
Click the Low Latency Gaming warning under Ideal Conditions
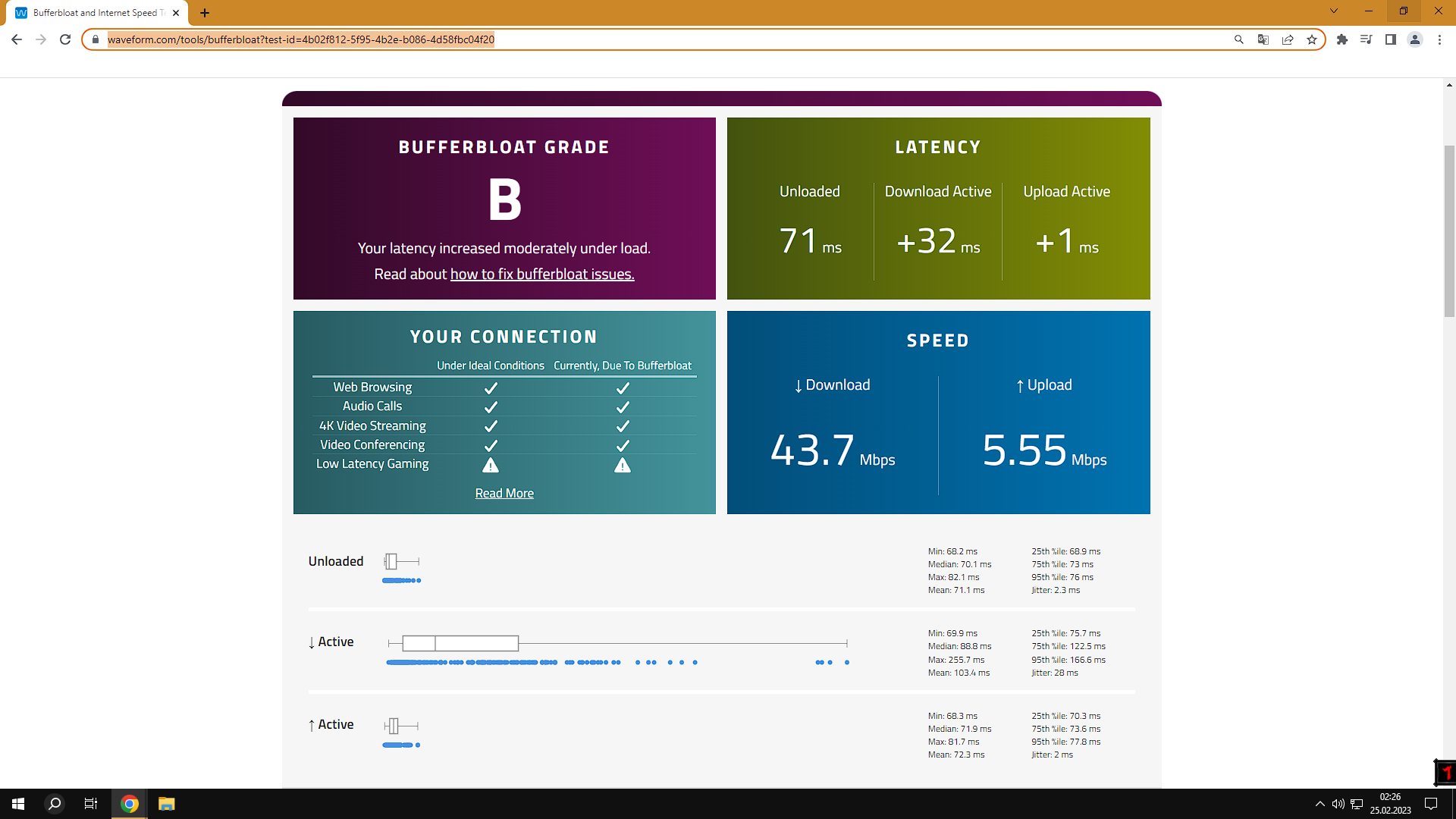click(491, 465)
